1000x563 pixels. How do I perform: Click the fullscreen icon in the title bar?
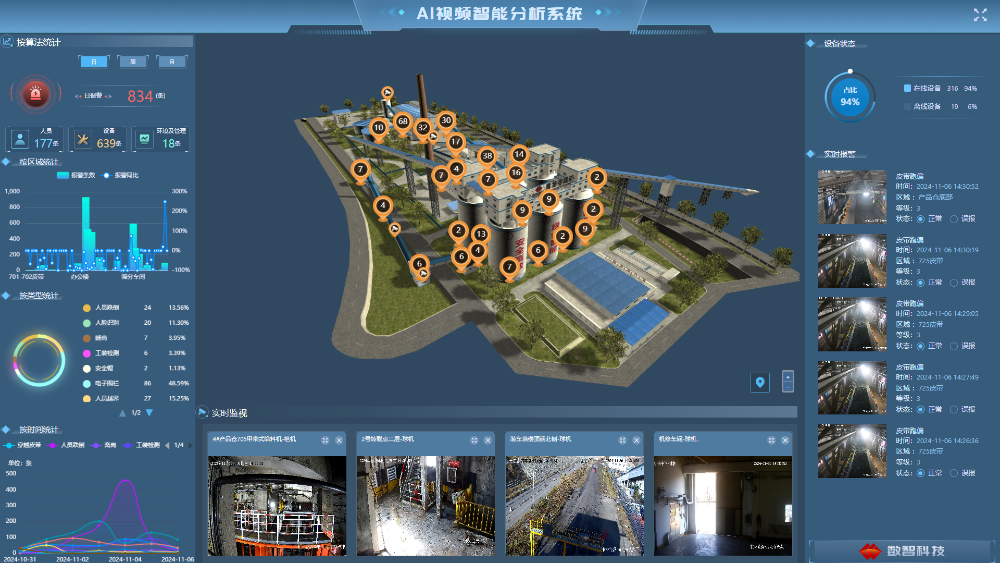979,14
